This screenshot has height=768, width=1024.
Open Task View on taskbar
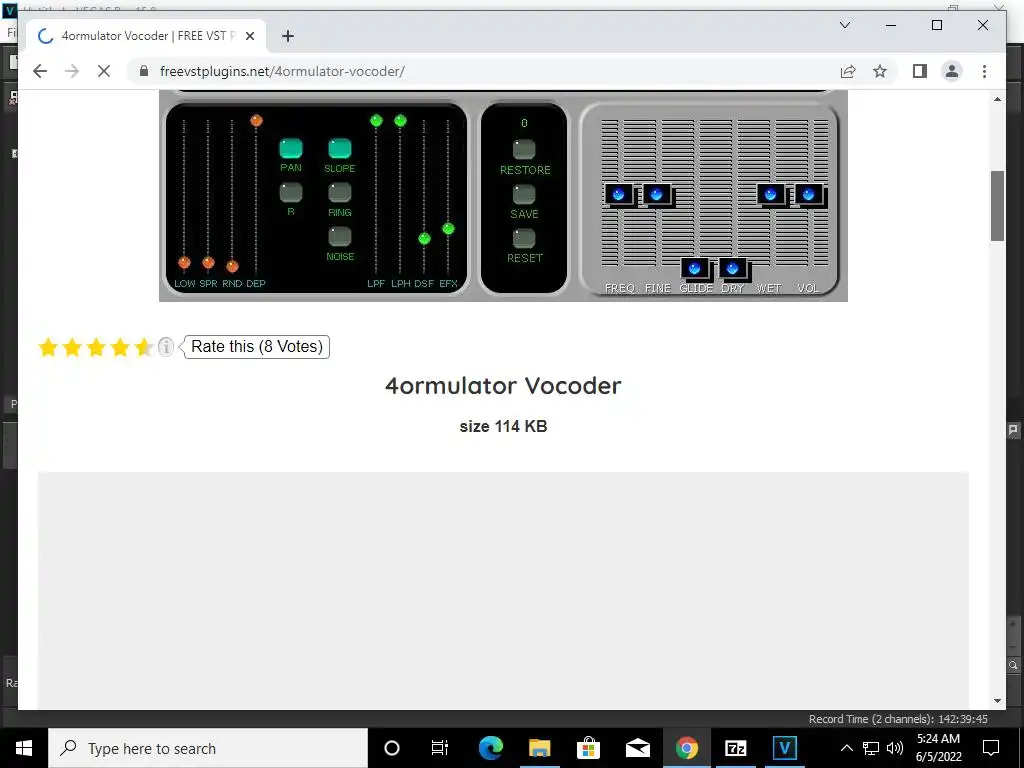(440, 748)
